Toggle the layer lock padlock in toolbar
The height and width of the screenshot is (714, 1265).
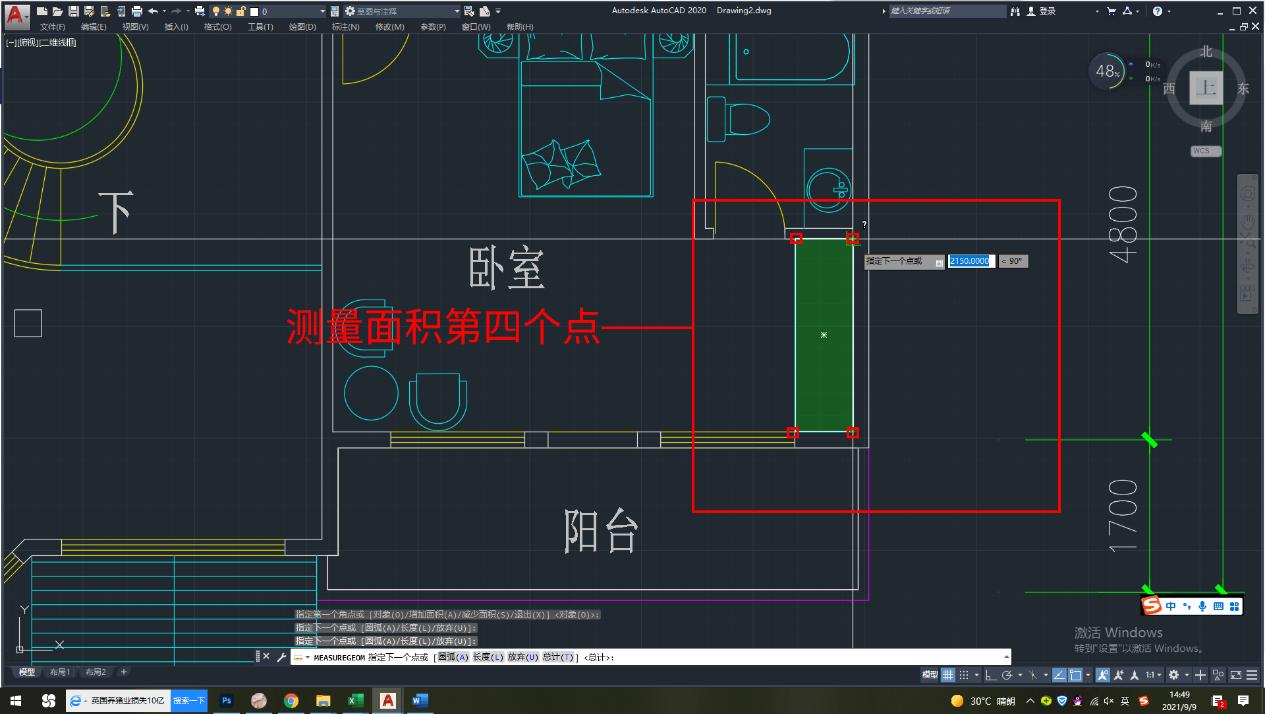pos(243,11)
